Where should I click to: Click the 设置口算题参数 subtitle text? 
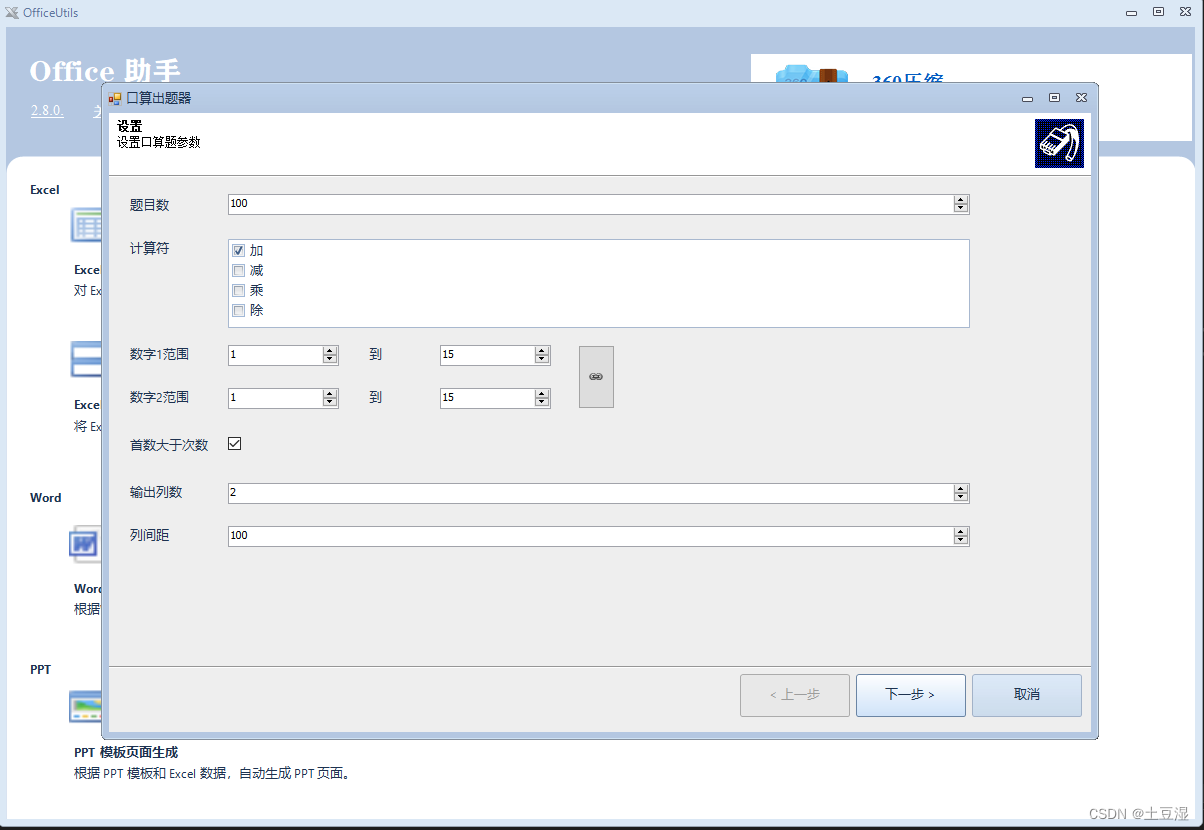pos(159,142)
